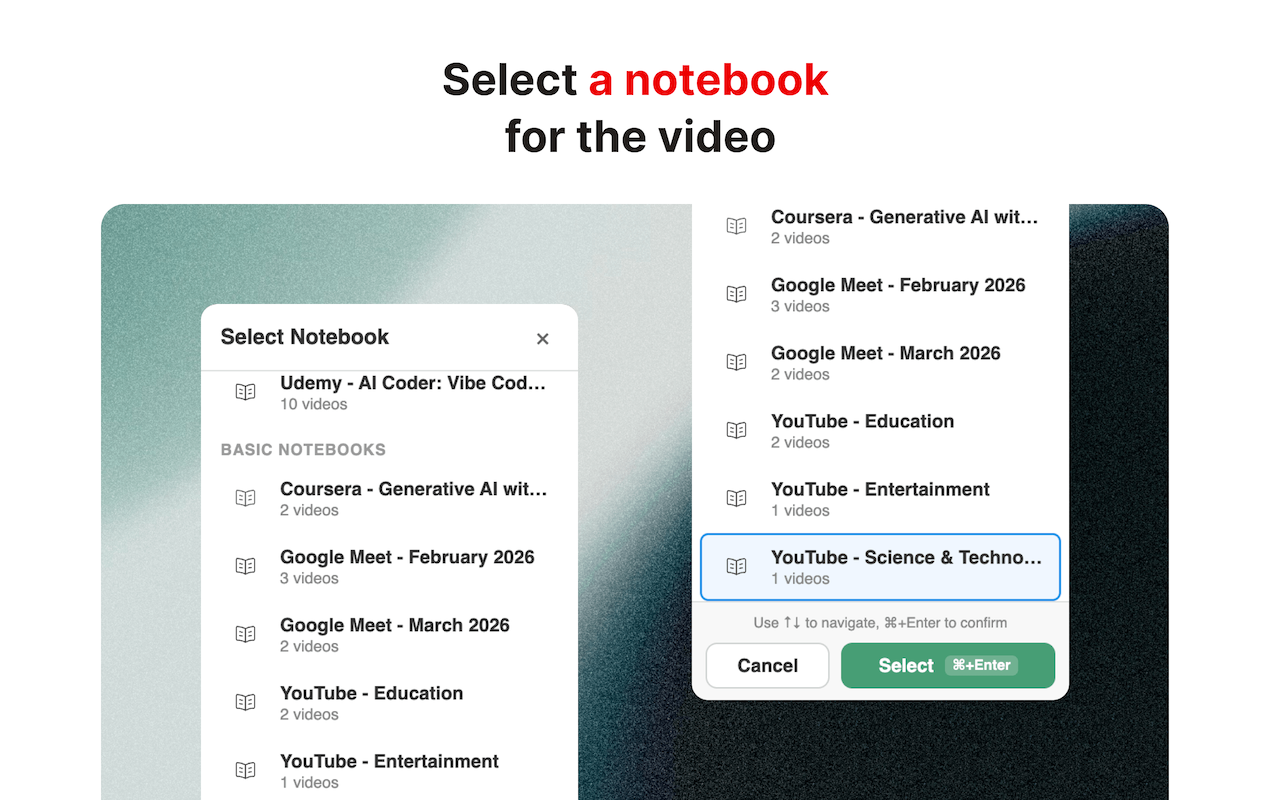
Task: Choose Google Meet - February 2026 in right panel
Action: [x=880, y=294]
